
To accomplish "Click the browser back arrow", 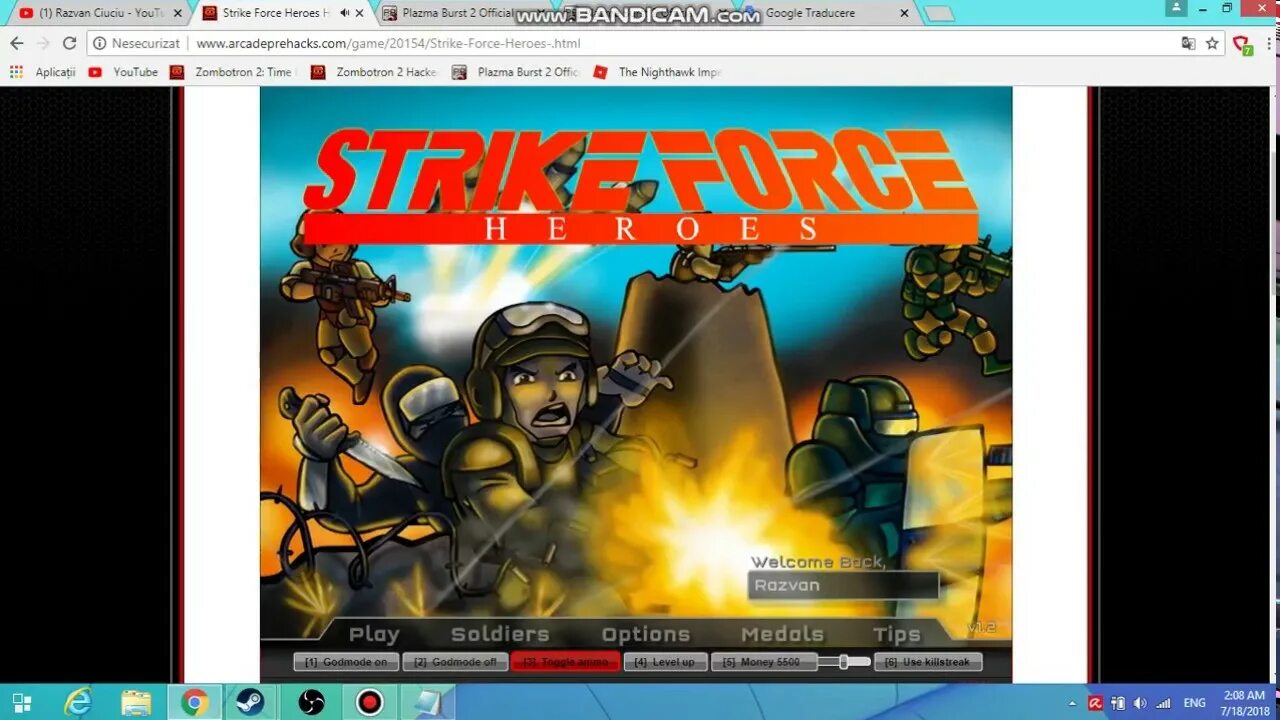I will pos(16,43).
